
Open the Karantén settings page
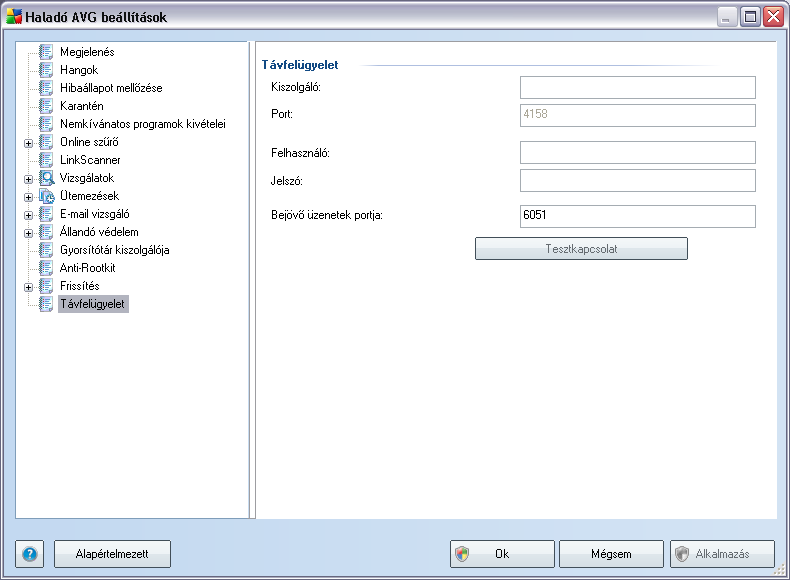pos(82,106)
